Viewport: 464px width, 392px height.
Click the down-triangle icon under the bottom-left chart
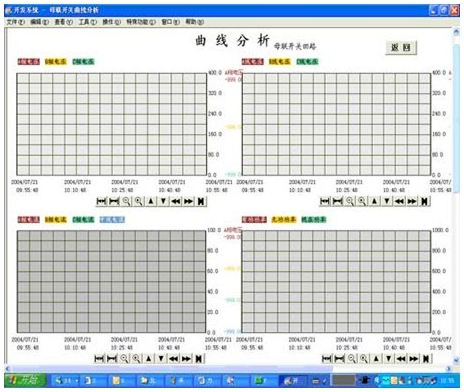tap(161, 359)
